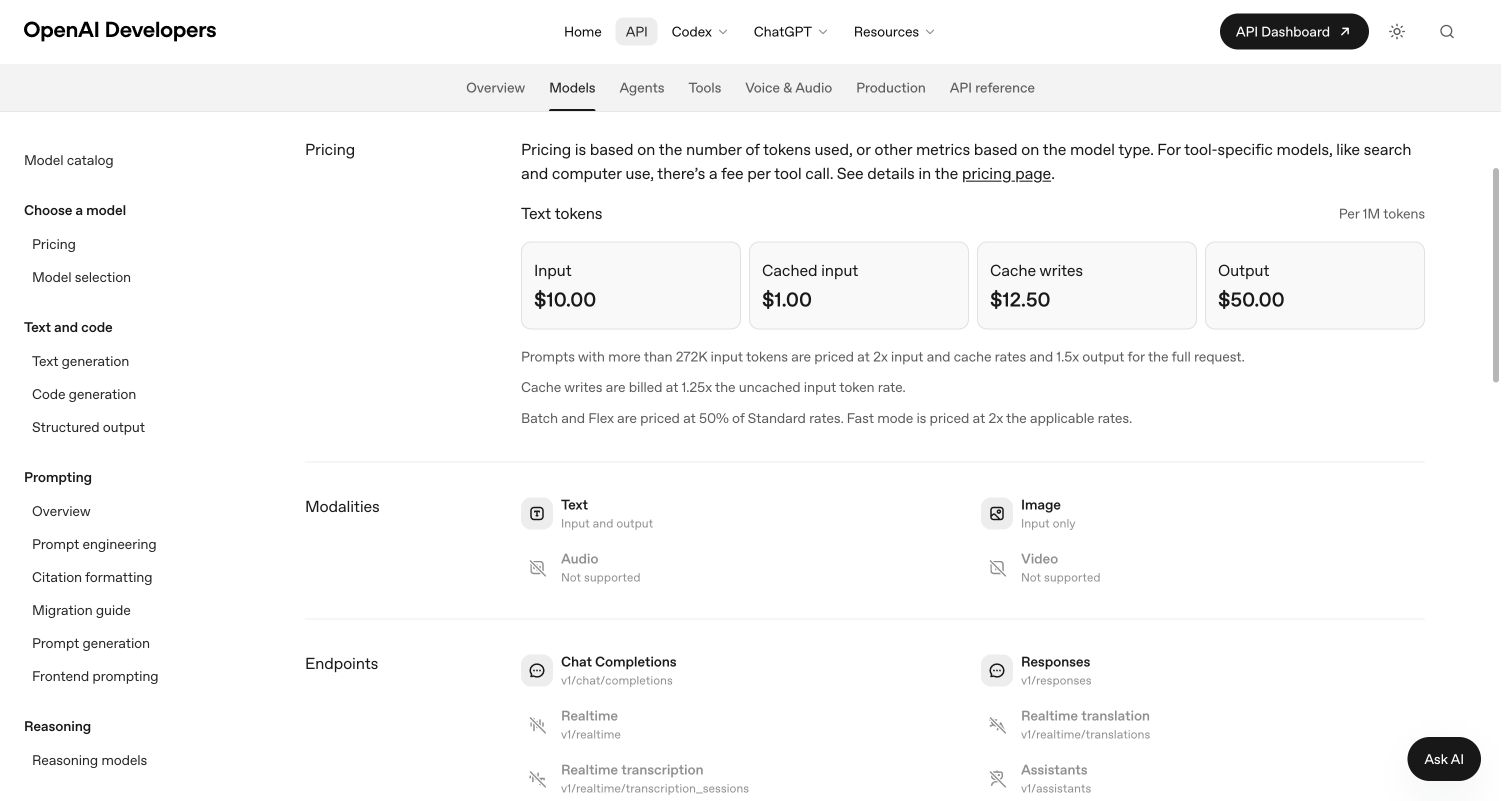Expand the Codex dropdown menu
This screenshot has height=801, width=1512.
[x=700, y=32]
